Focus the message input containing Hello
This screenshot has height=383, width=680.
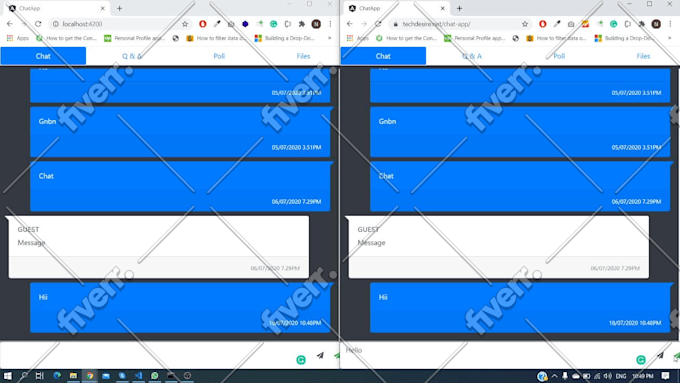488,355
